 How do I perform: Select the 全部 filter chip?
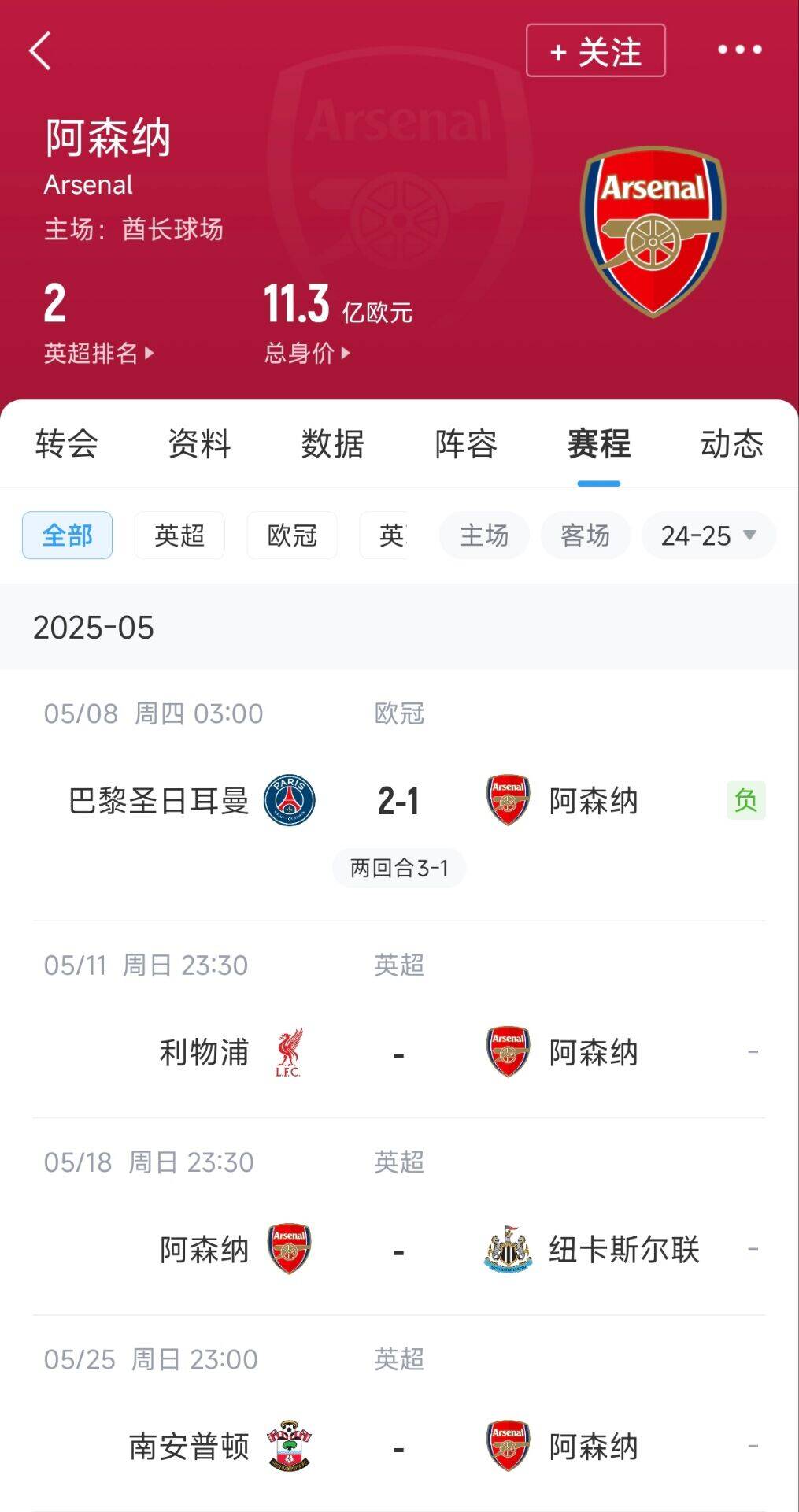click(67, 535)
